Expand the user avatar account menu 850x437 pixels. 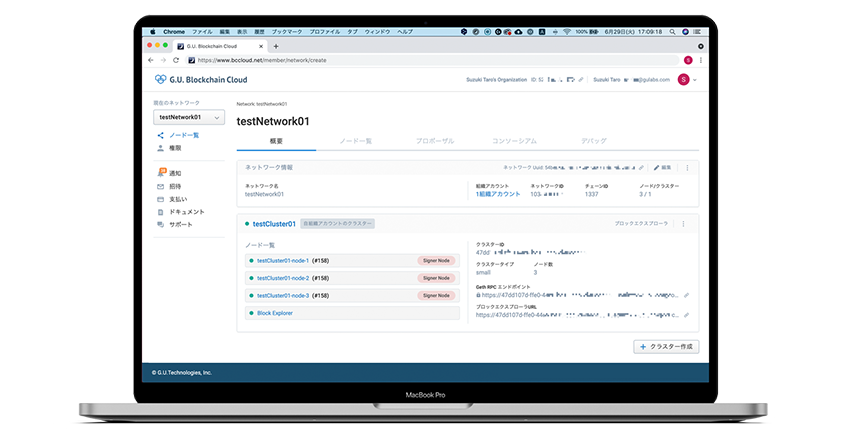[x=686, y=79]
